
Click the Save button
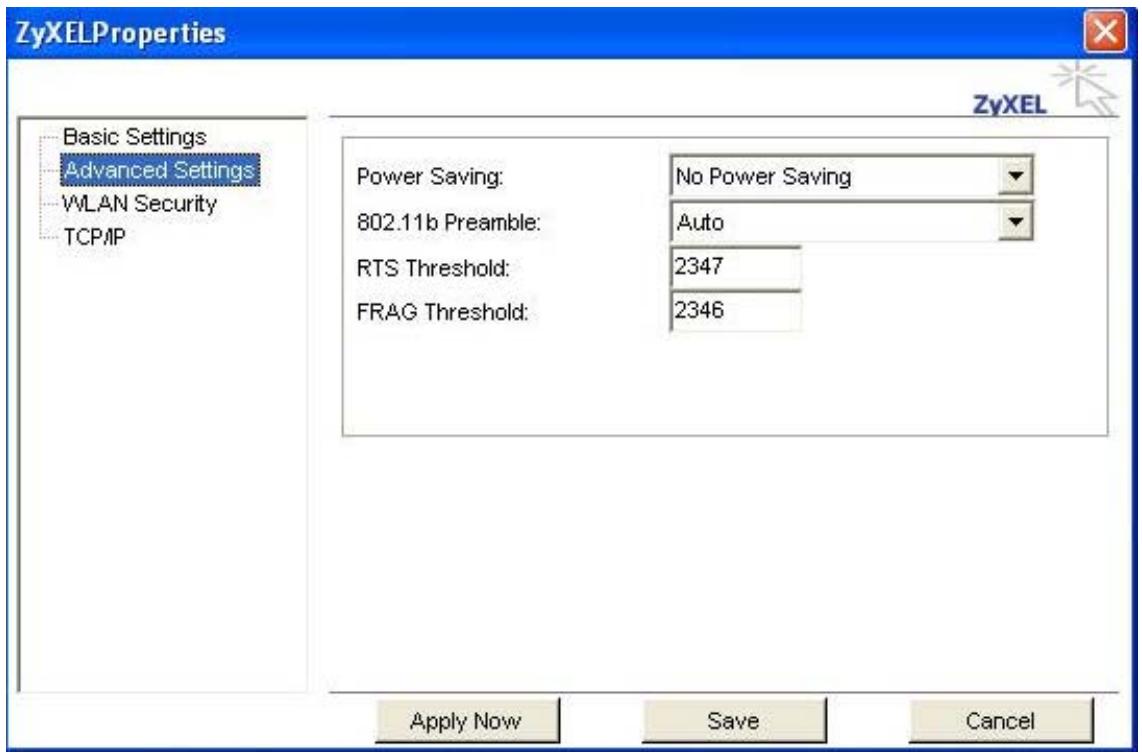coord(733,720)
